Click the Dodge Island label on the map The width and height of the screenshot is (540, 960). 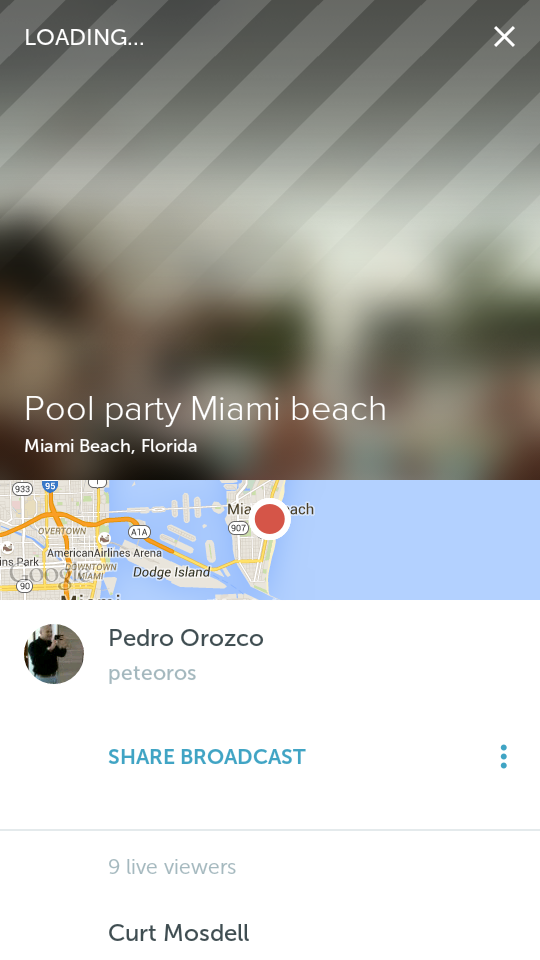click(171, 572)
